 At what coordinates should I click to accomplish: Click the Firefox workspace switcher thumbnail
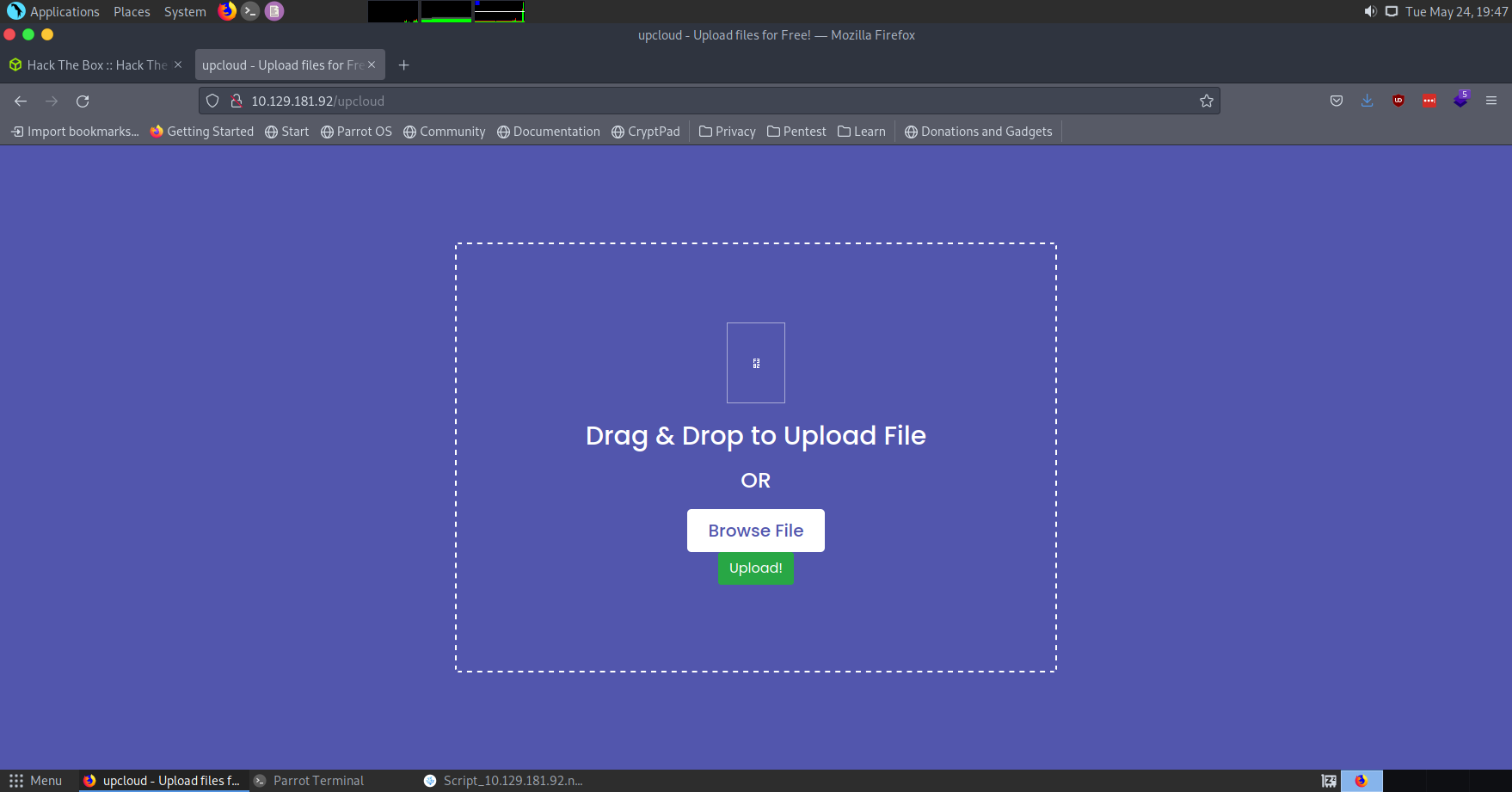(x=1361, y=781)
